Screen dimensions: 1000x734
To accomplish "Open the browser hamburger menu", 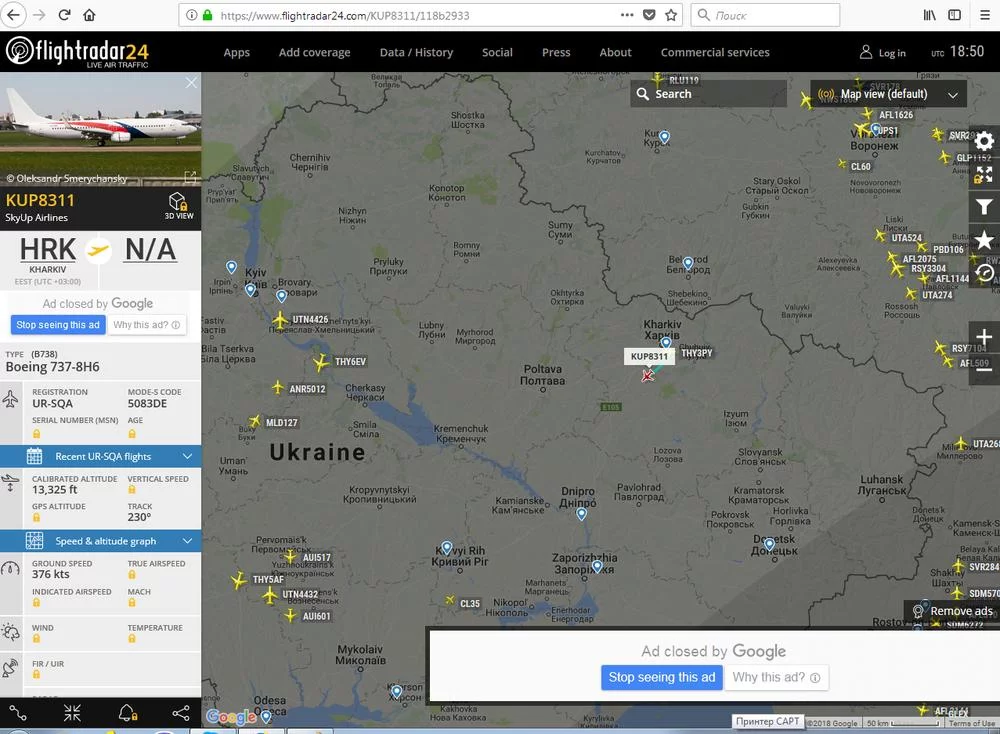I will [x=985, y=15].
